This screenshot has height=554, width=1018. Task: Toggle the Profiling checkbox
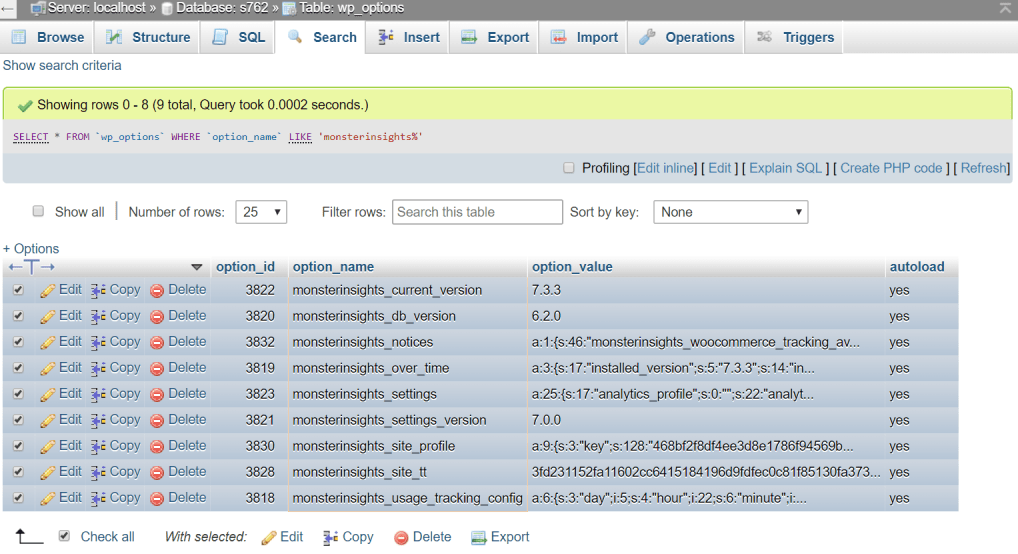(569, 168)
